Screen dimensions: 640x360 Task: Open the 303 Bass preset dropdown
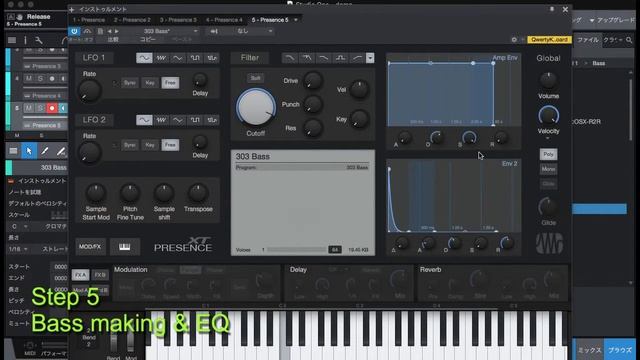click(x=195, y=31)
